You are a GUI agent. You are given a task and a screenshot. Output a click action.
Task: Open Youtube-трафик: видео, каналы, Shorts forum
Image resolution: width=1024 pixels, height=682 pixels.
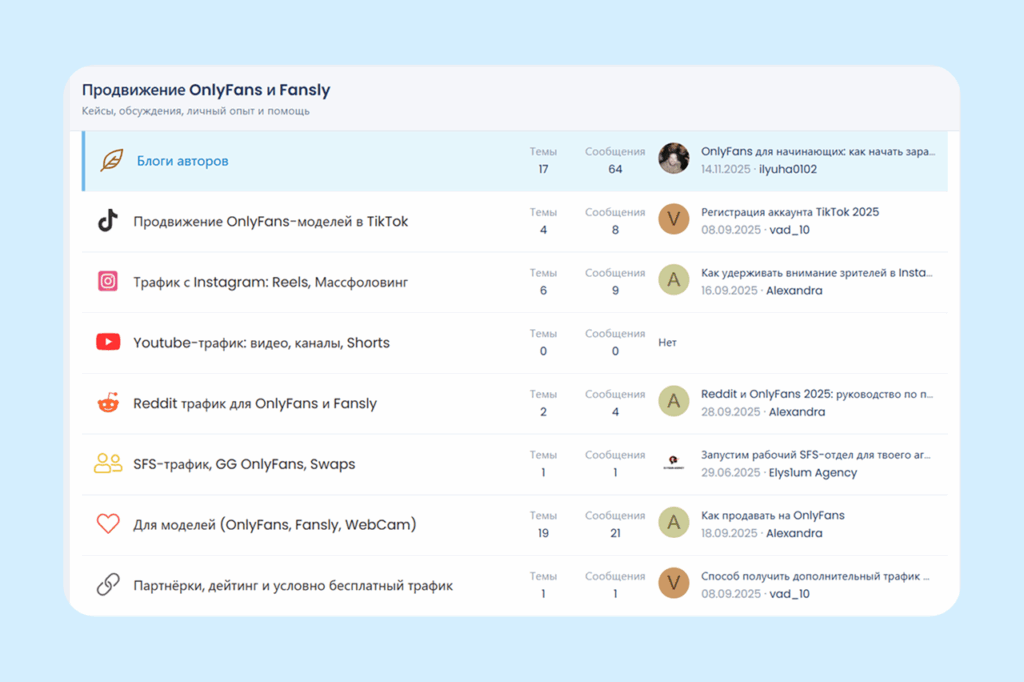pos(261,343)
